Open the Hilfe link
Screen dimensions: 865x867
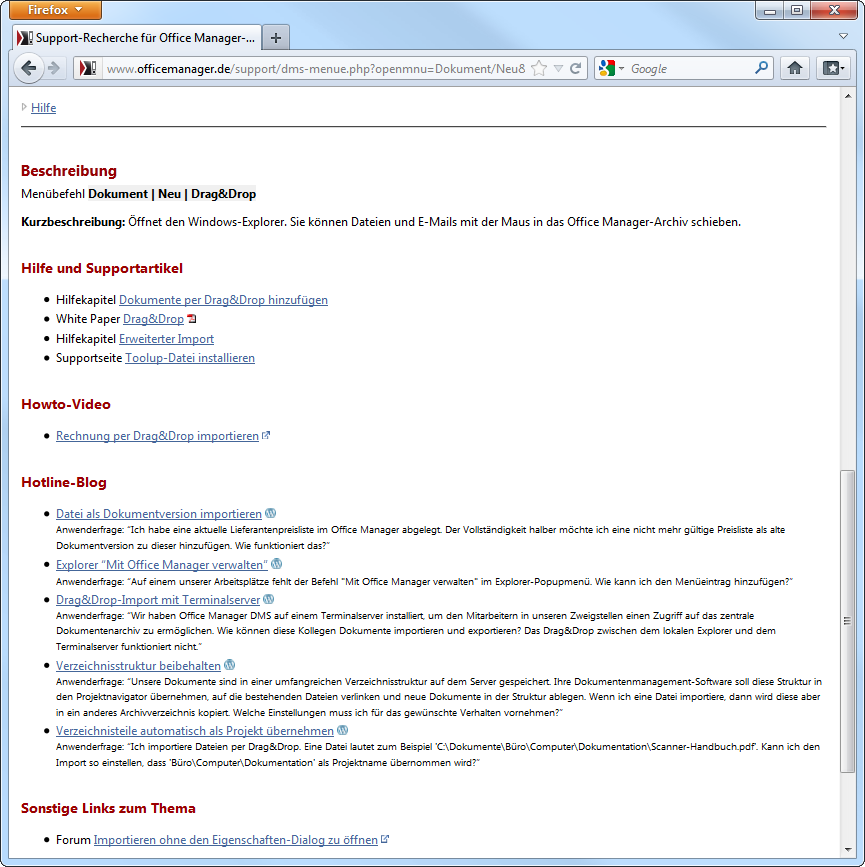click(x=43, y=108)
